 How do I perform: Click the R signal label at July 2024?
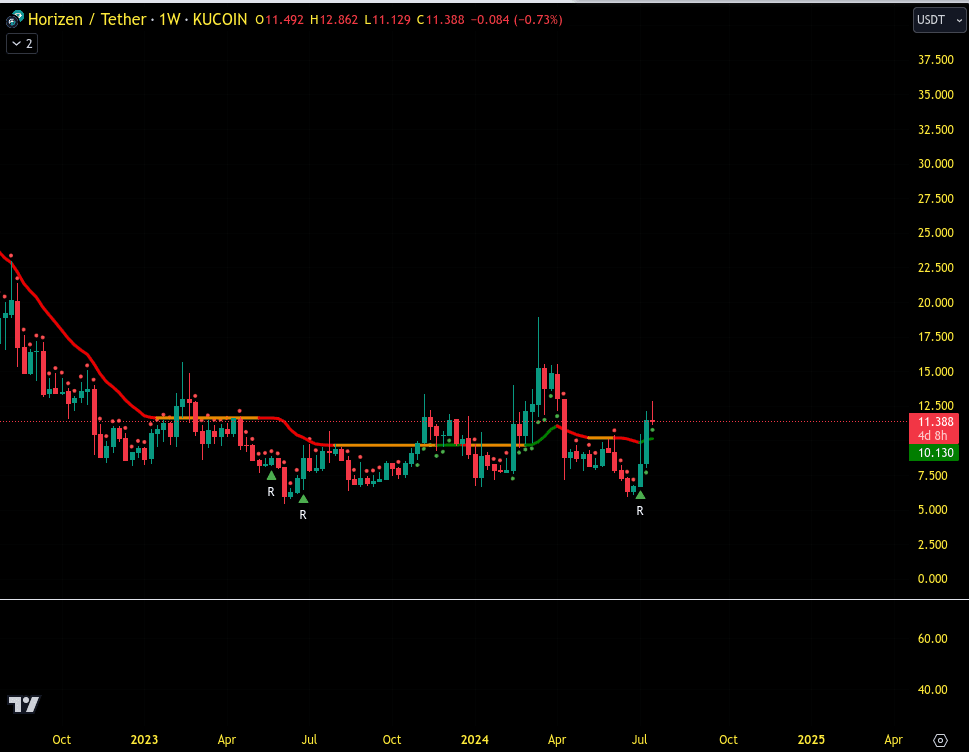(x=640, y=511)
